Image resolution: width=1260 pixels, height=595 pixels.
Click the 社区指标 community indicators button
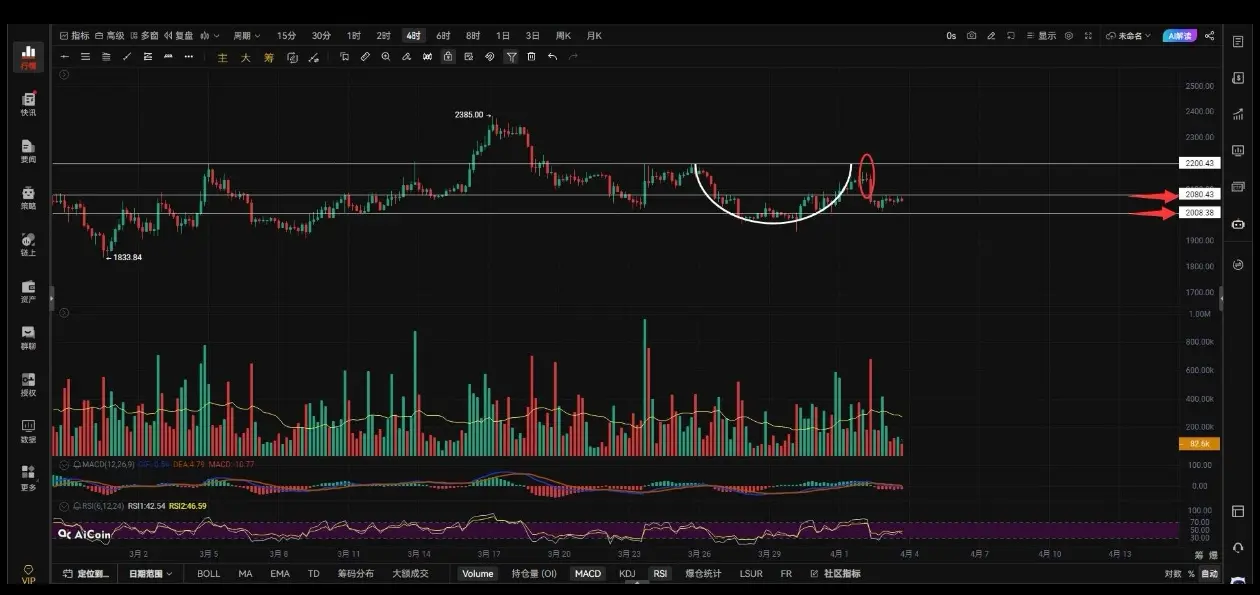835,574
